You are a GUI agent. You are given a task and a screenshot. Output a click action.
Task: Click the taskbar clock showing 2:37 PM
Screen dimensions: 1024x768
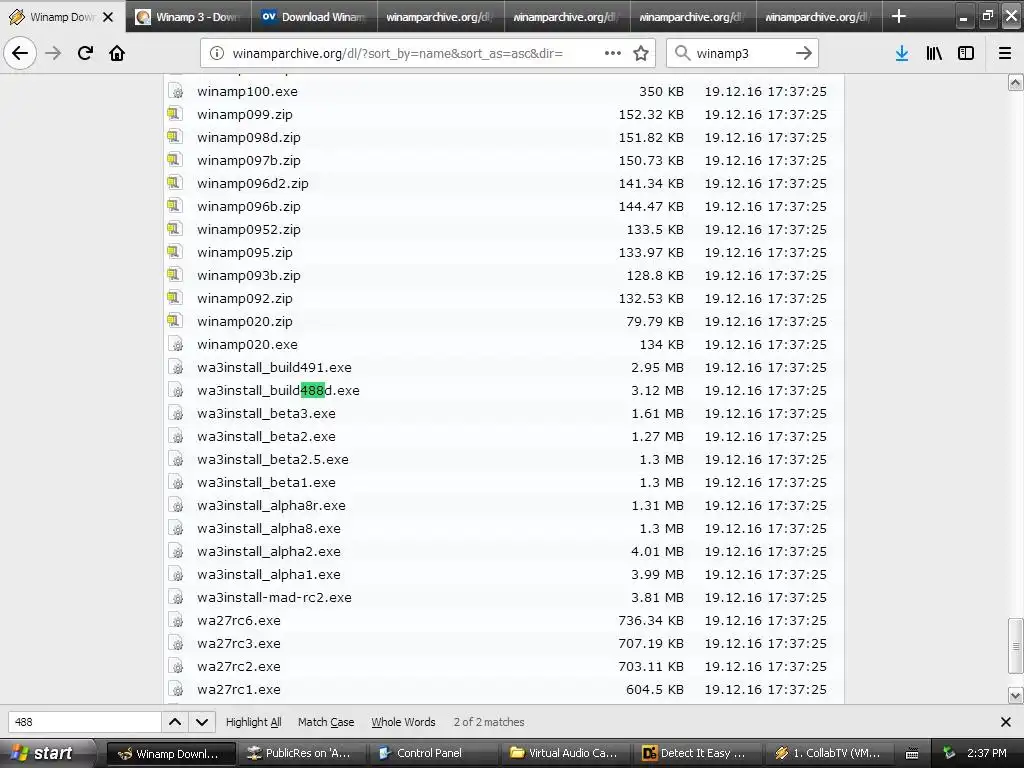pyautogui.click(x=987, y=753)
